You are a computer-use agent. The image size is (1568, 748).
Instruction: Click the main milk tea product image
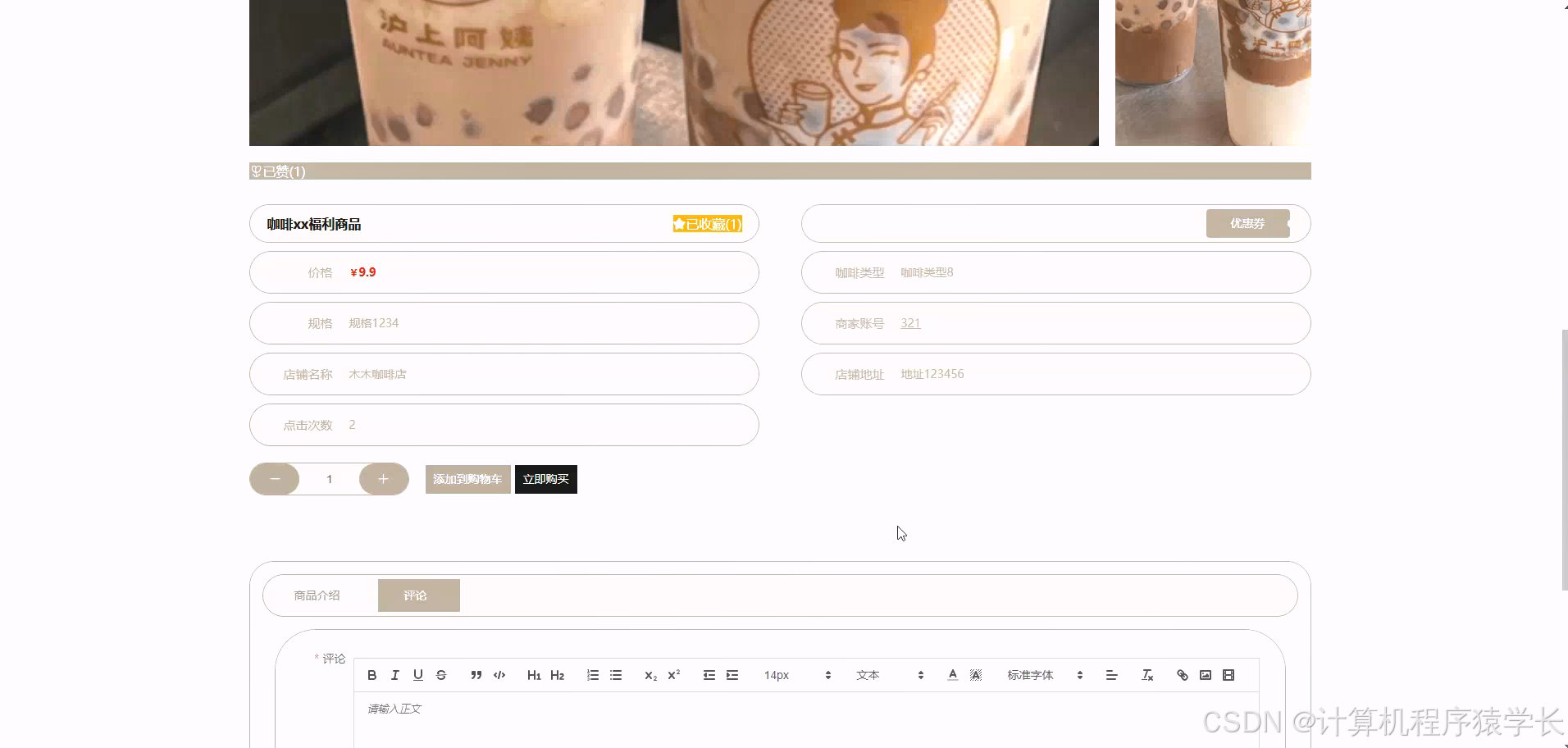pyautogui.click(x=674, y=73)
